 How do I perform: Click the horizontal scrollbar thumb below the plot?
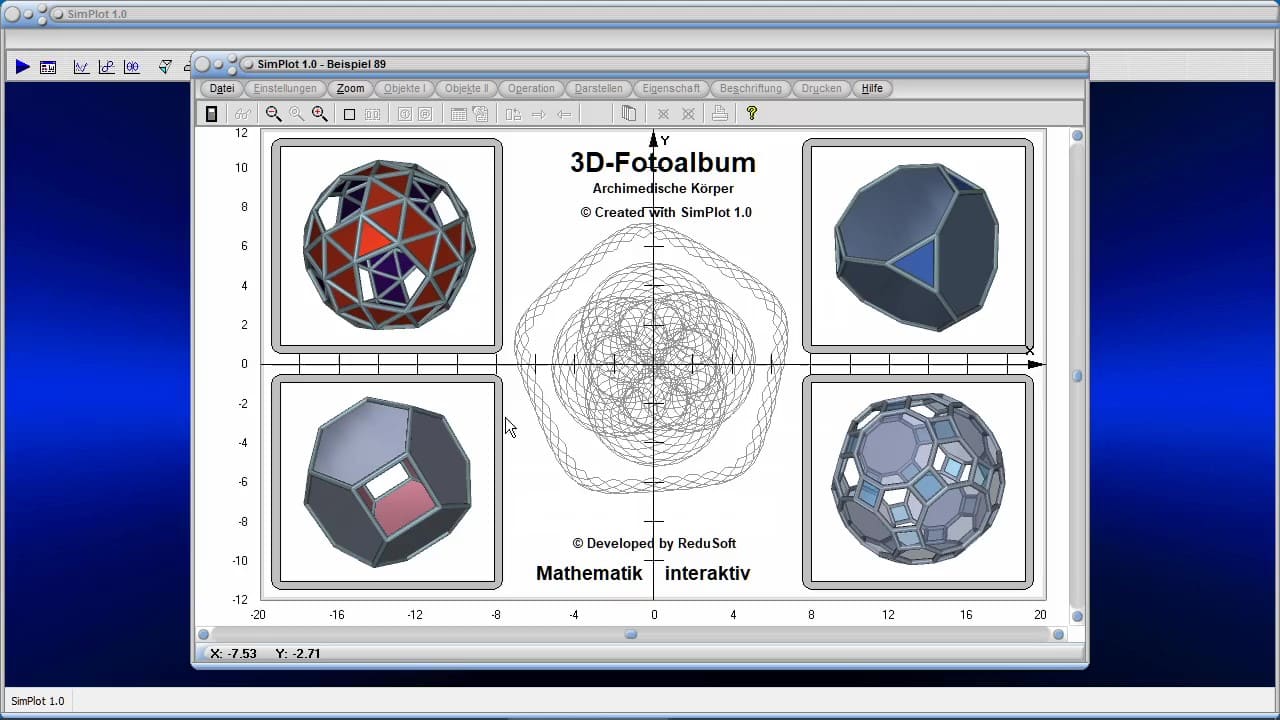(631, 634)
